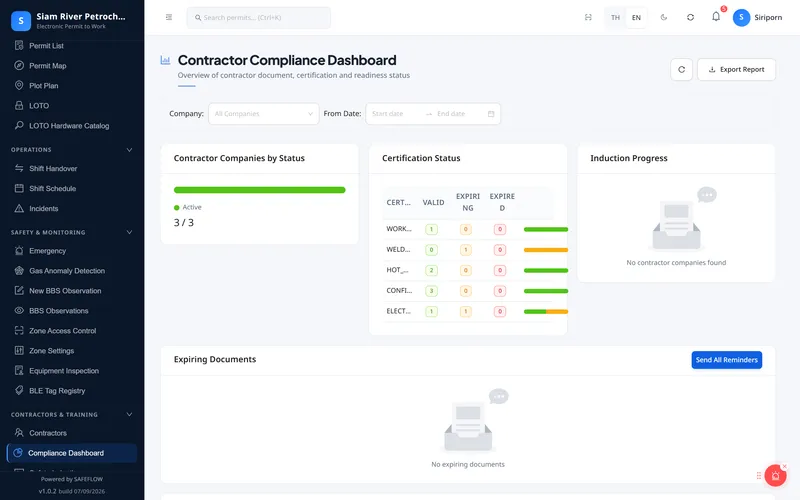Click the green Active companies progress bar

pyautogui.click(x=259, y=190)
